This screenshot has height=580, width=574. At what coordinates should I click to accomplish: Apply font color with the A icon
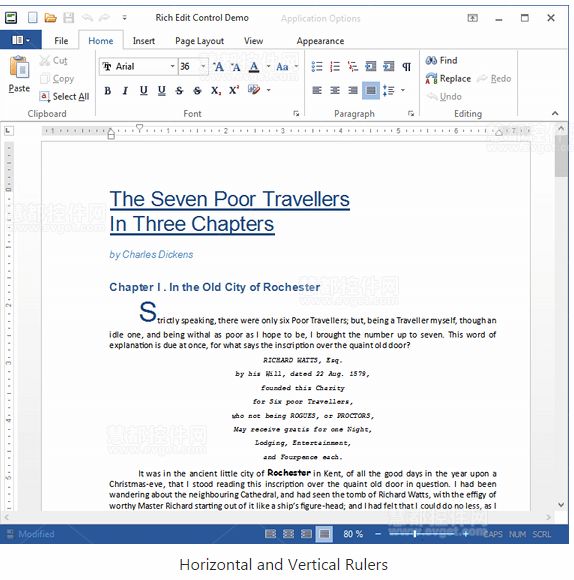(x=254, y=67)
